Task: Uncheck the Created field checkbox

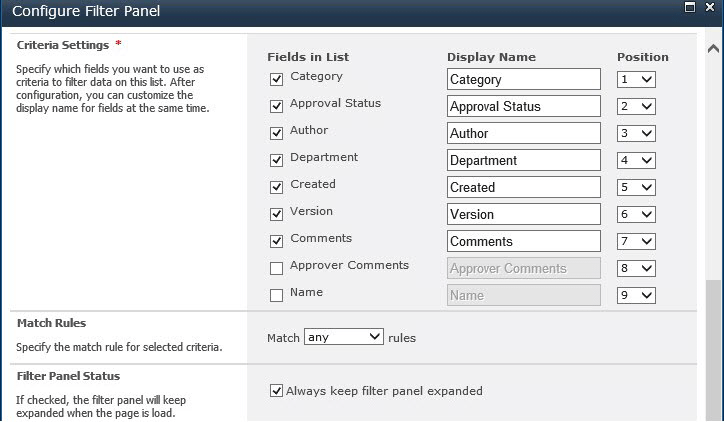Action: pos(276,187)
